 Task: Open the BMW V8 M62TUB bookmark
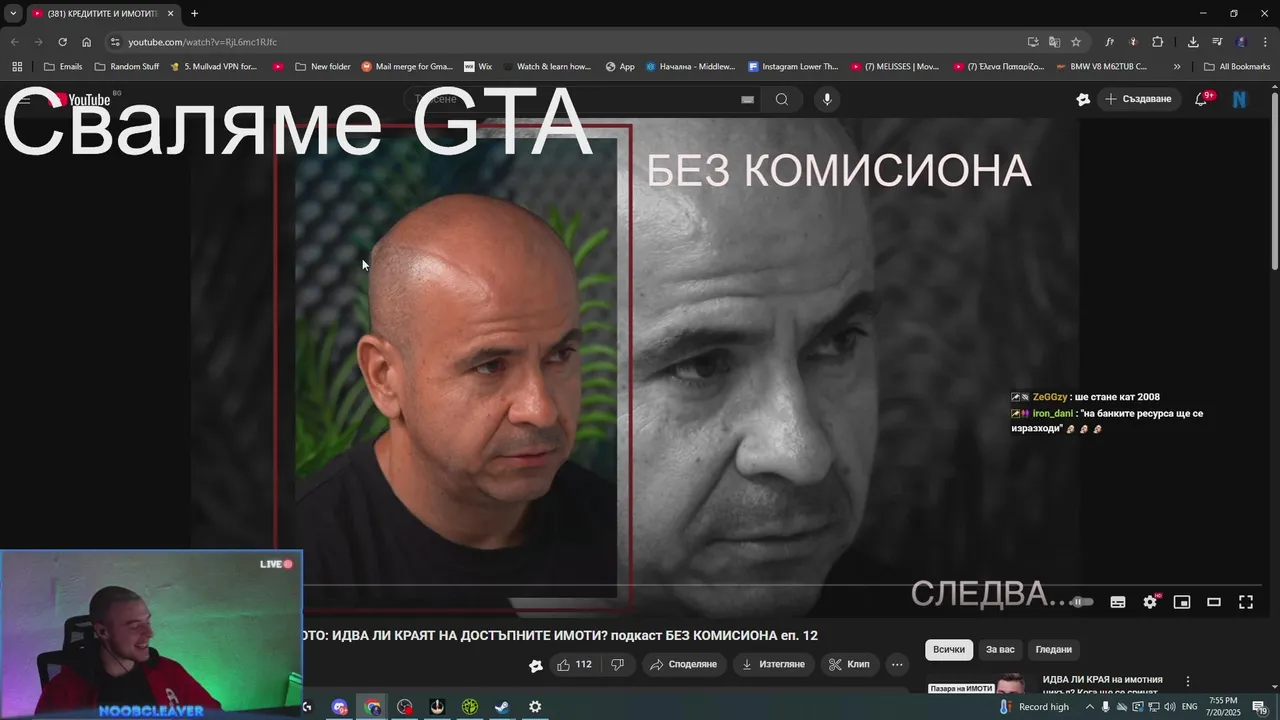pyautogui.click(x=1101, y=67)
